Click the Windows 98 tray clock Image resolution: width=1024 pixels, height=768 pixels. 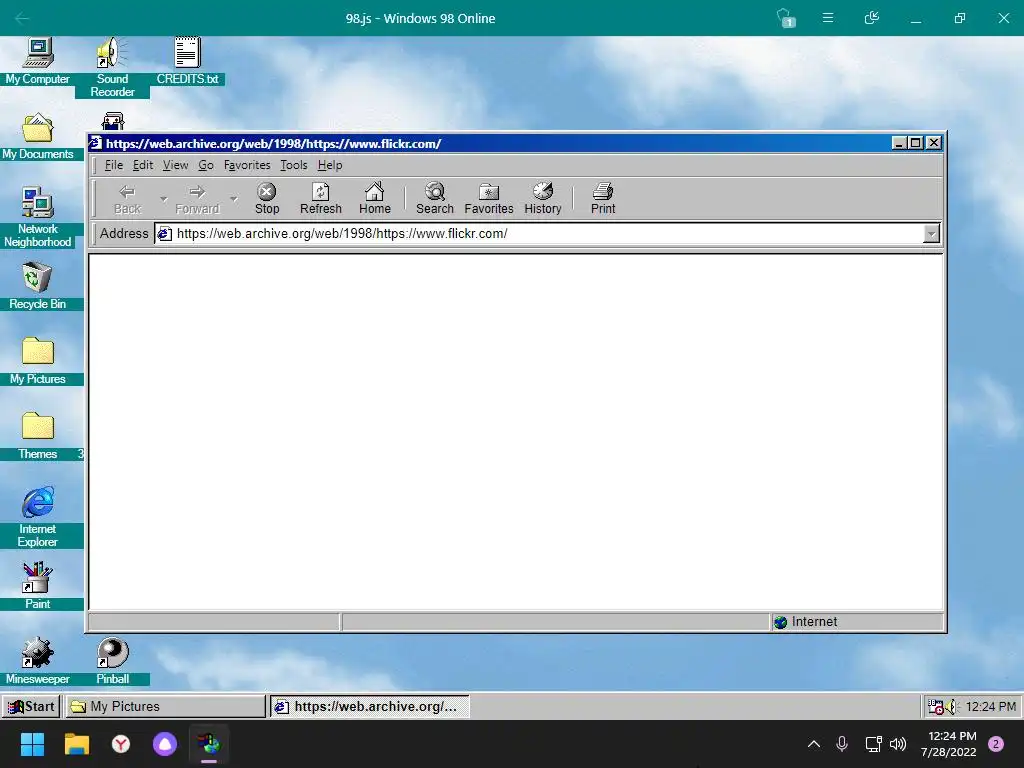pyautogui.click(x=991, y=707)
